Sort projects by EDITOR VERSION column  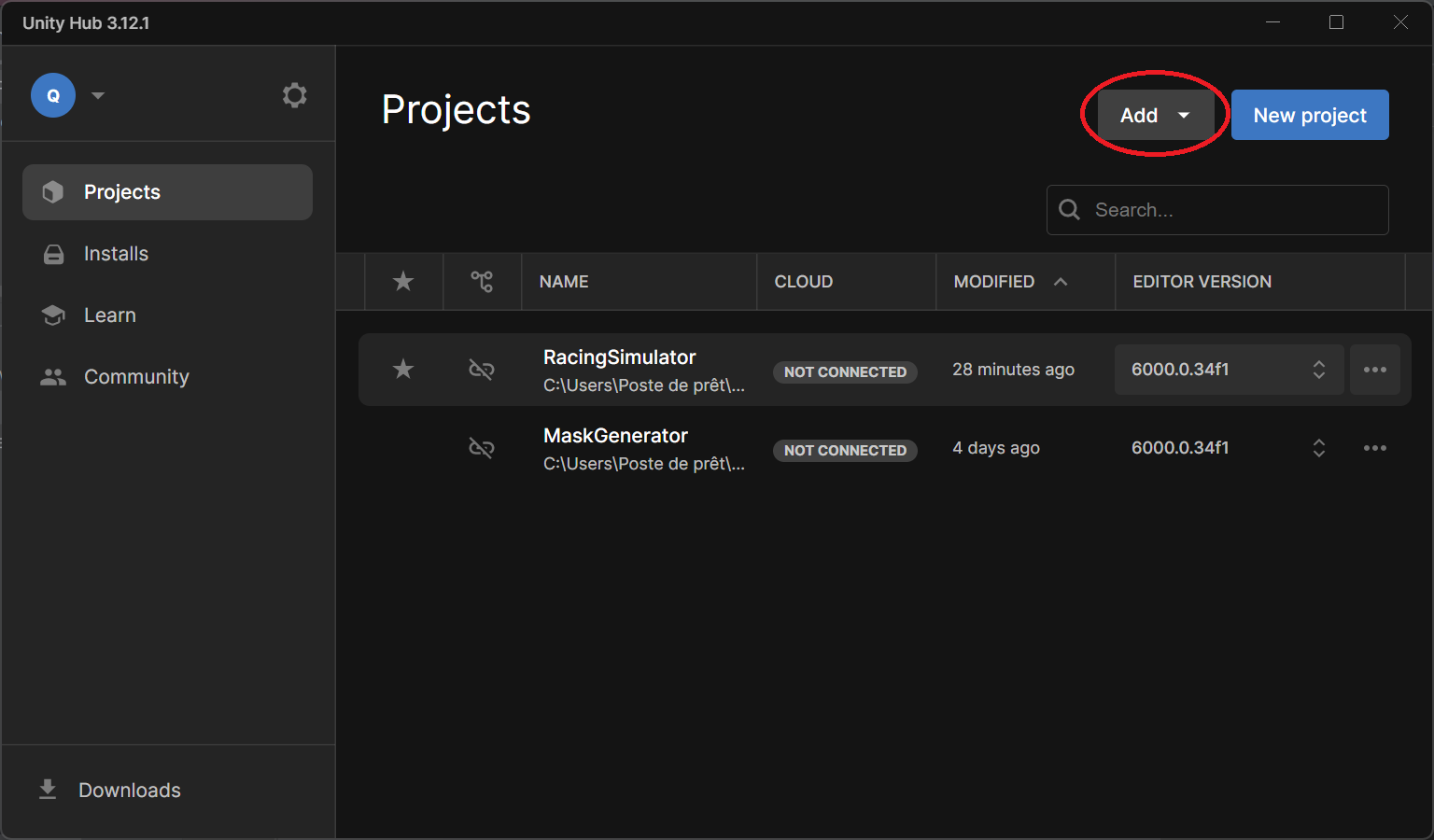[x=1202, y=282]
